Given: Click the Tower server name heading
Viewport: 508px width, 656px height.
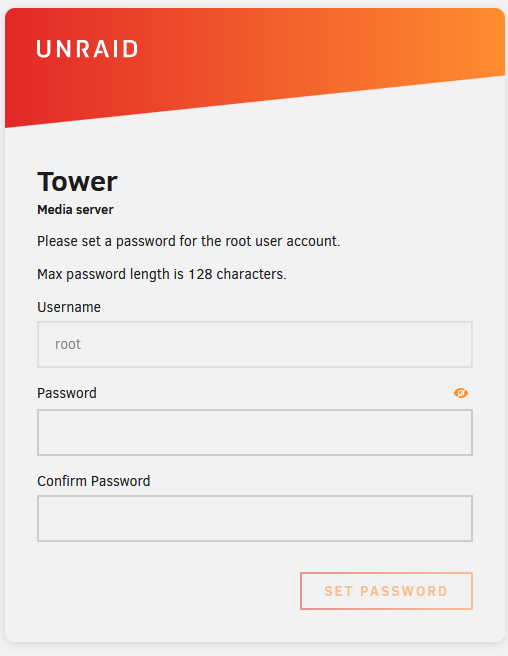Looking at the screenshot, I should click(x=77, y=182).
